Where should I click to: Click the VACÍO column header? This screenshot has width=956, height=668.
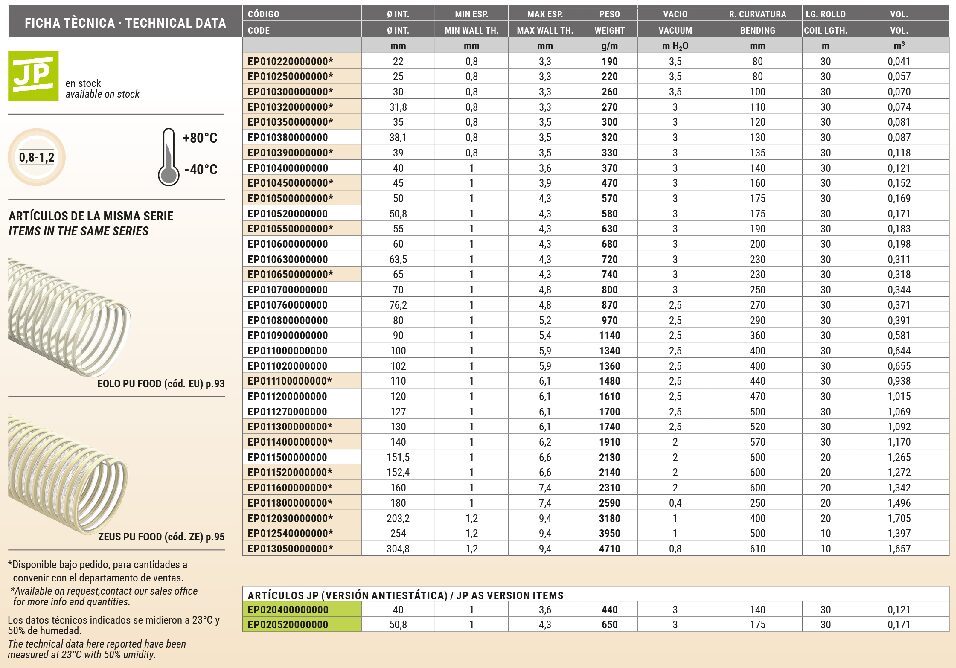coord(675,16)
